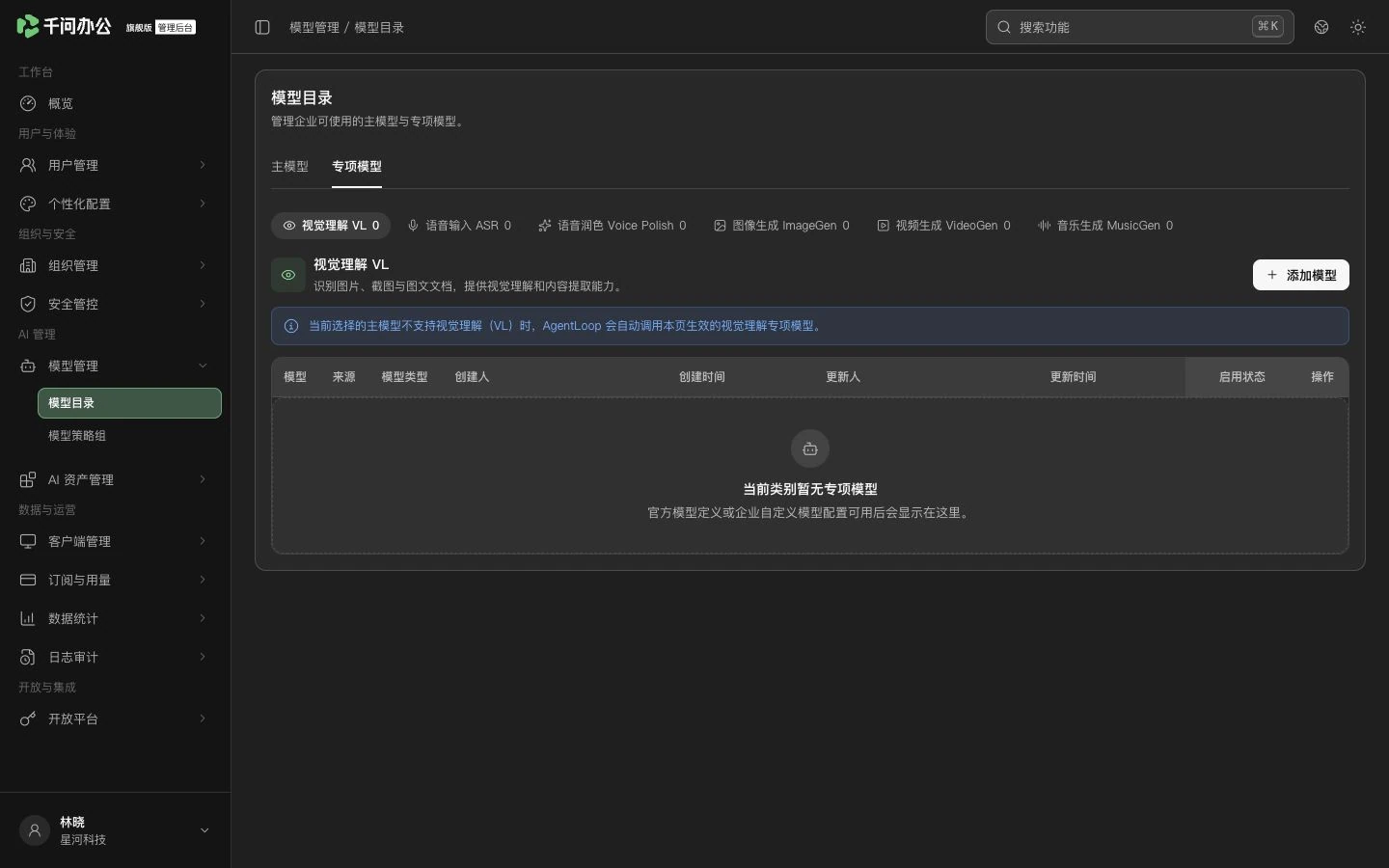
Task: Click the 千问办公 logo icon
Action: pos(28,26)
